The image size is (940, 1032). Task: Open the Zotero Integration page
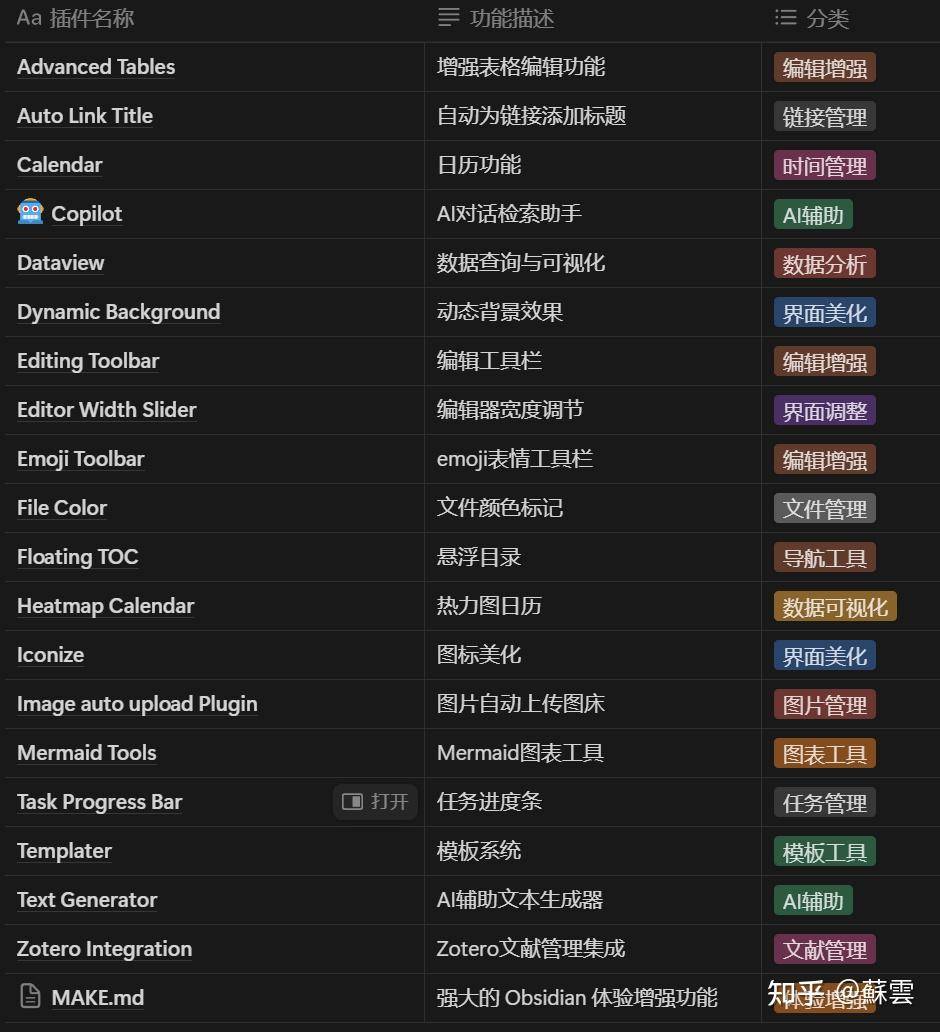tap(105, 949)
